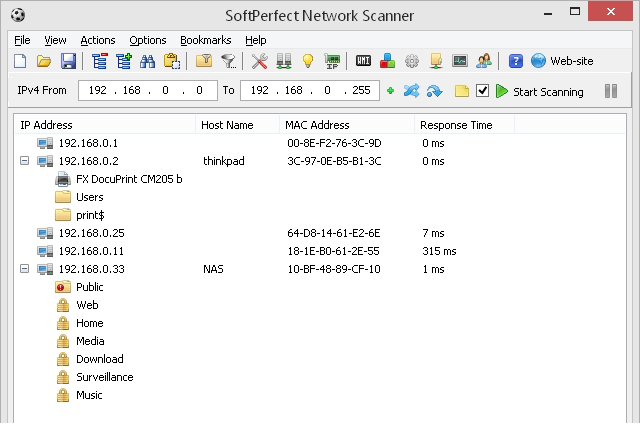640x439 pixels.
Task: Click Start Scanning button
Action: click(x=540, y=91)
